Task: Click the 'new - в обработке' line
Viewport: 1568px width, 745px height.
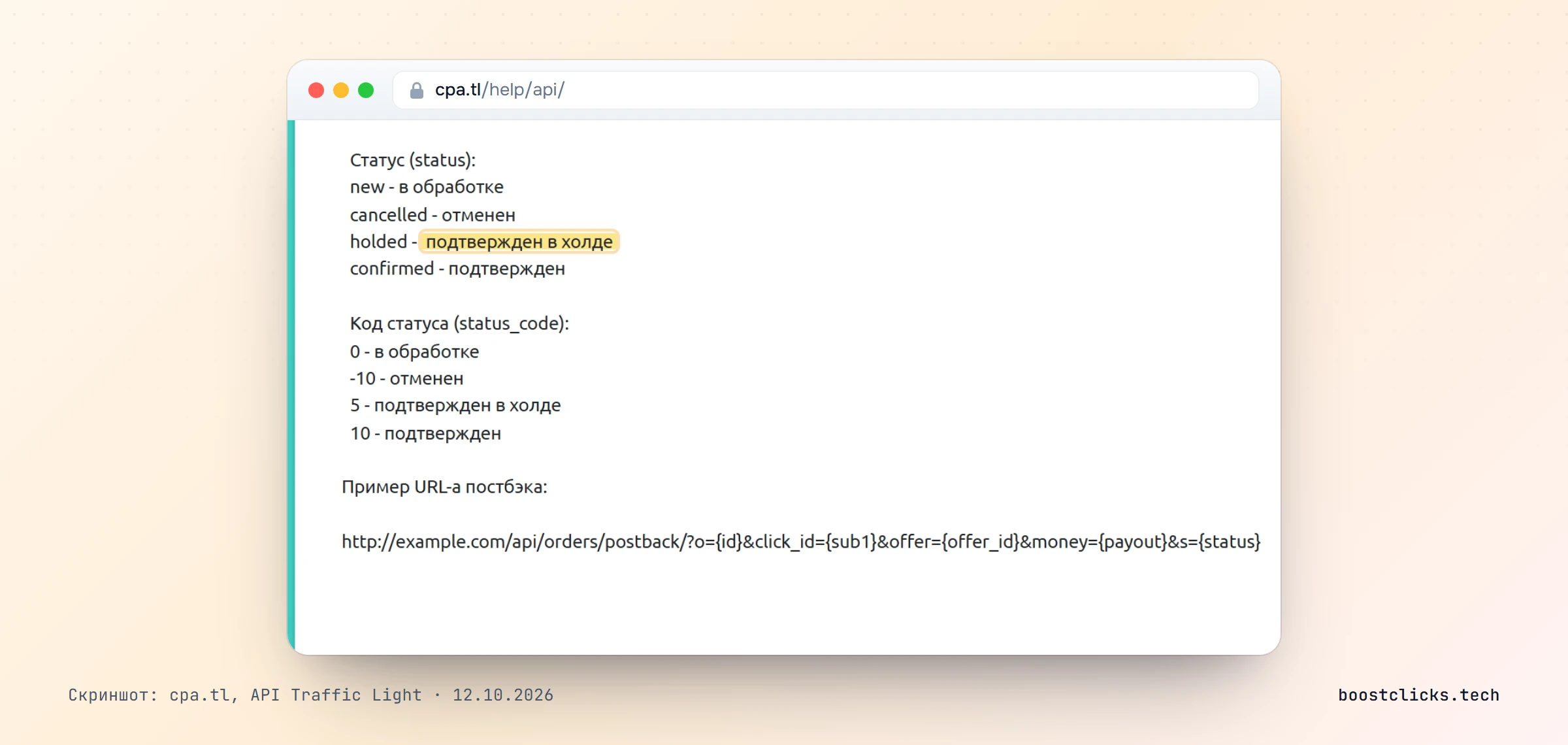Action: point(427,187)
